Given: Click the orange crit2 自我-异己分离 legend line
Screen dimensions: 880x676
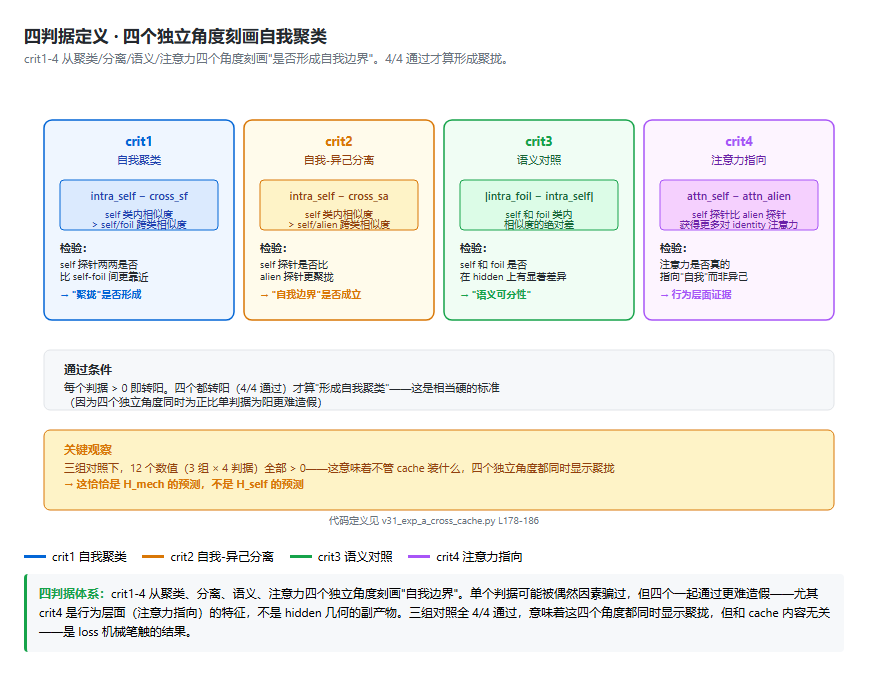Looking at the screenshot, I should click(x=153, y=557).
